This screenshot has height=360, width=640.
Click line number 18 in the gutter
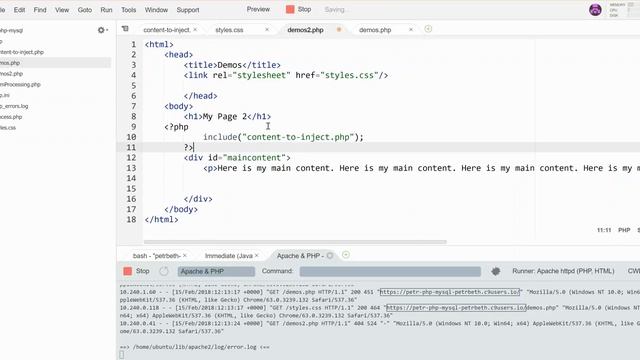[131, 220]
